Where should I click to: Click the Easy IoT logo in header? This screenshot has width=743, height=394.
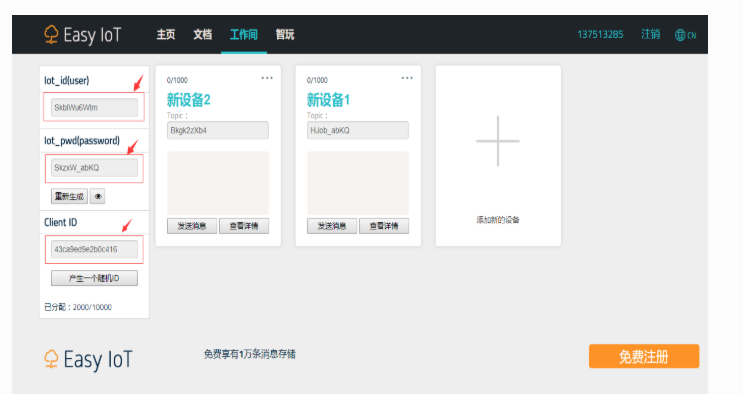point(83,35)
